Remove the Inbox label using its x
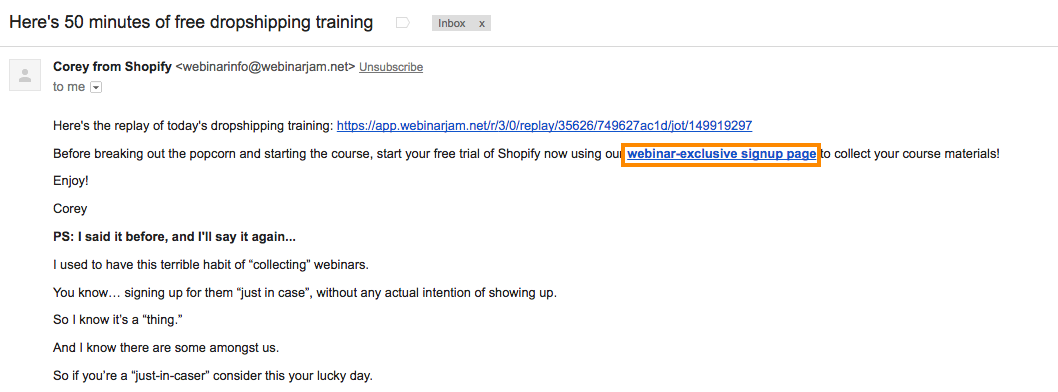Image resolution: width=1058 pixels, height=392 pixels. tap(482, 23)
